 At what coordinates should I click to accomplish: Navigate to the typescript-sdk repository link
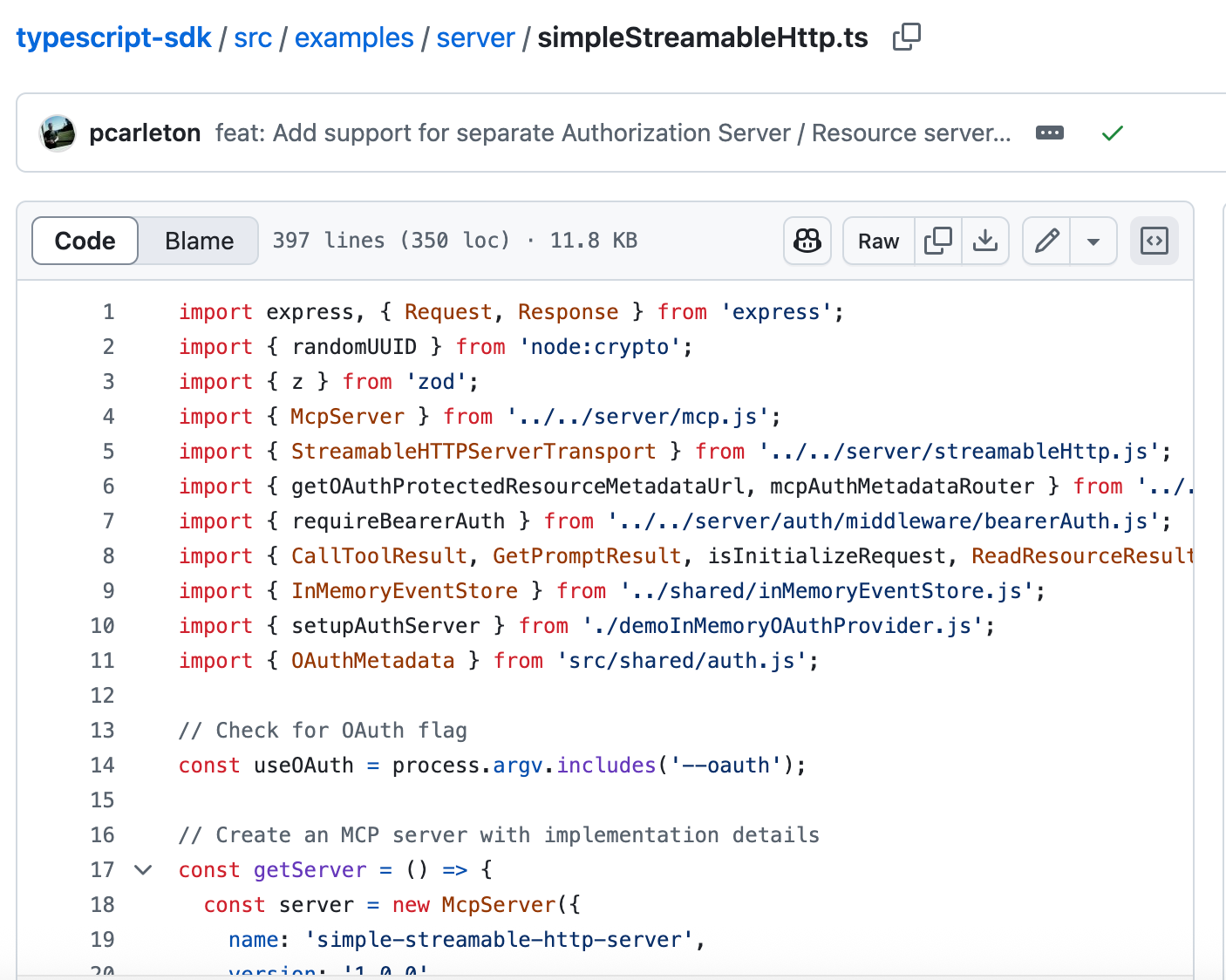click(113, 37)
